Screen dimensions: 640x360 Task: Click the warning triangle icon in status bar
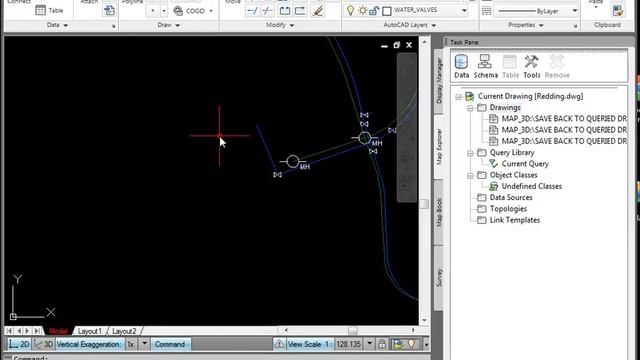pyautogui.click(x=279, y=344)
